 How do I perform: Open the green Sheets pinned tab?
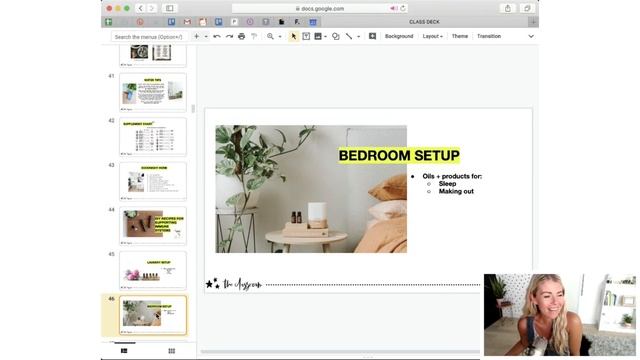pos(109,22)
